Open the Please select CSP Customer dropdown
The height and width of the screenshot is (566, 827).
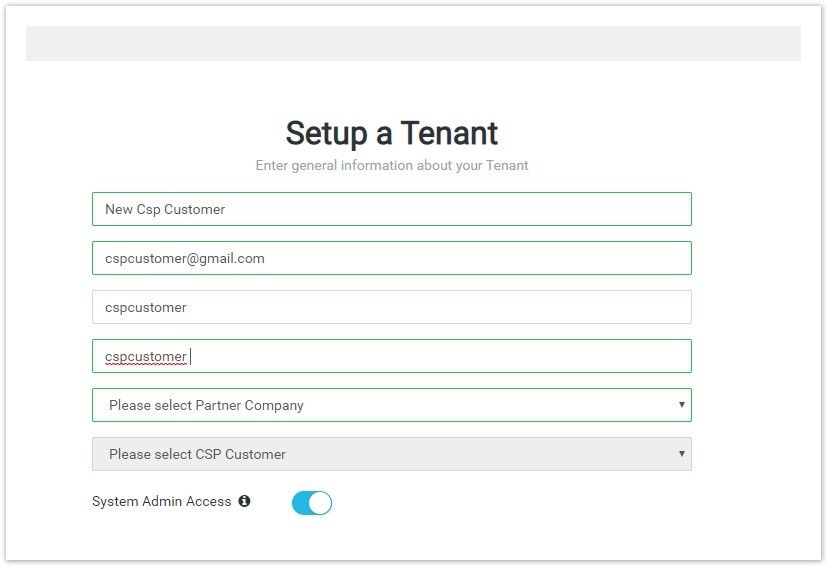point(391,454)
